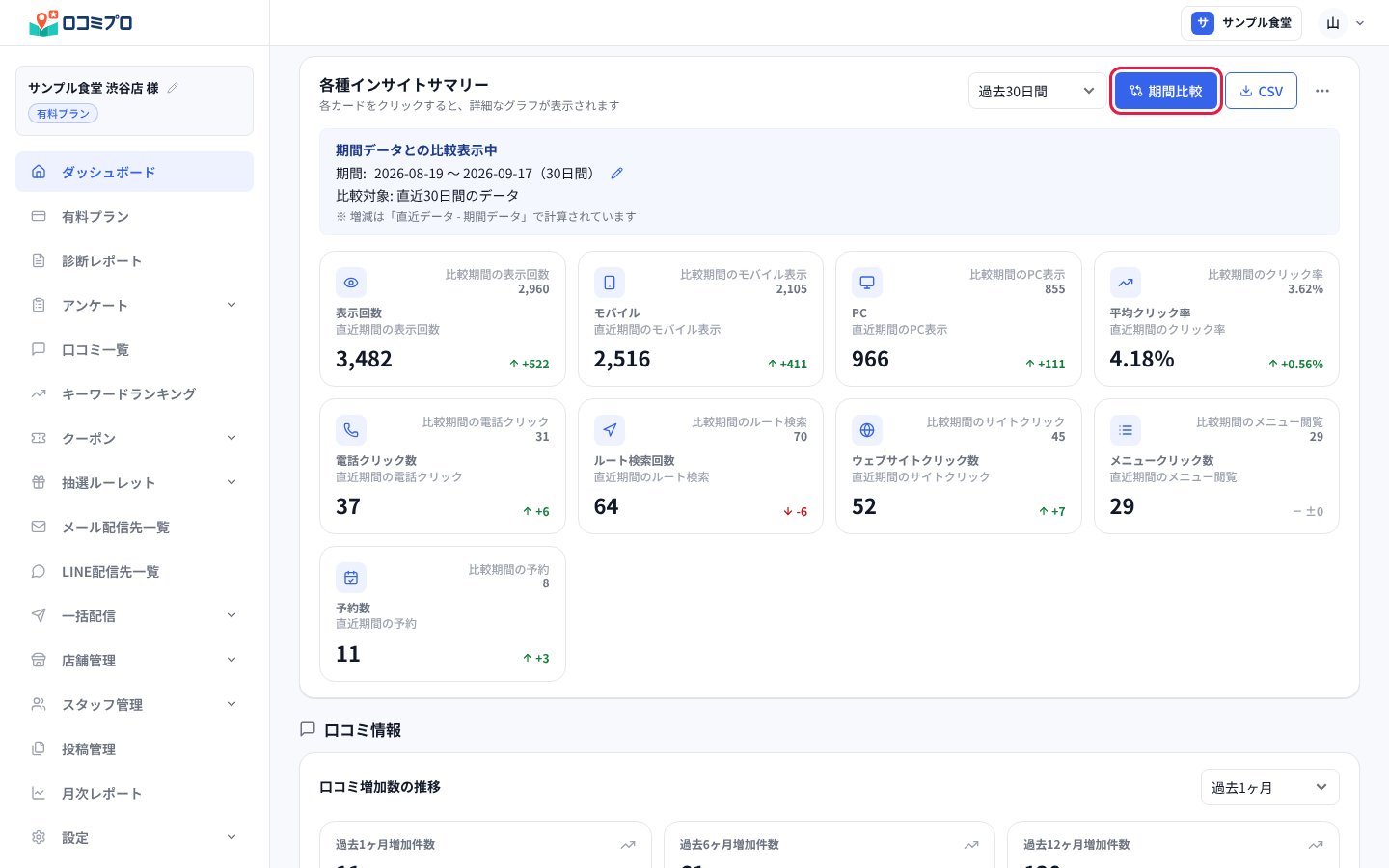1389x868 pixels.
Task: Edit the comparison period with pencil icon
Action: [617, 174]
